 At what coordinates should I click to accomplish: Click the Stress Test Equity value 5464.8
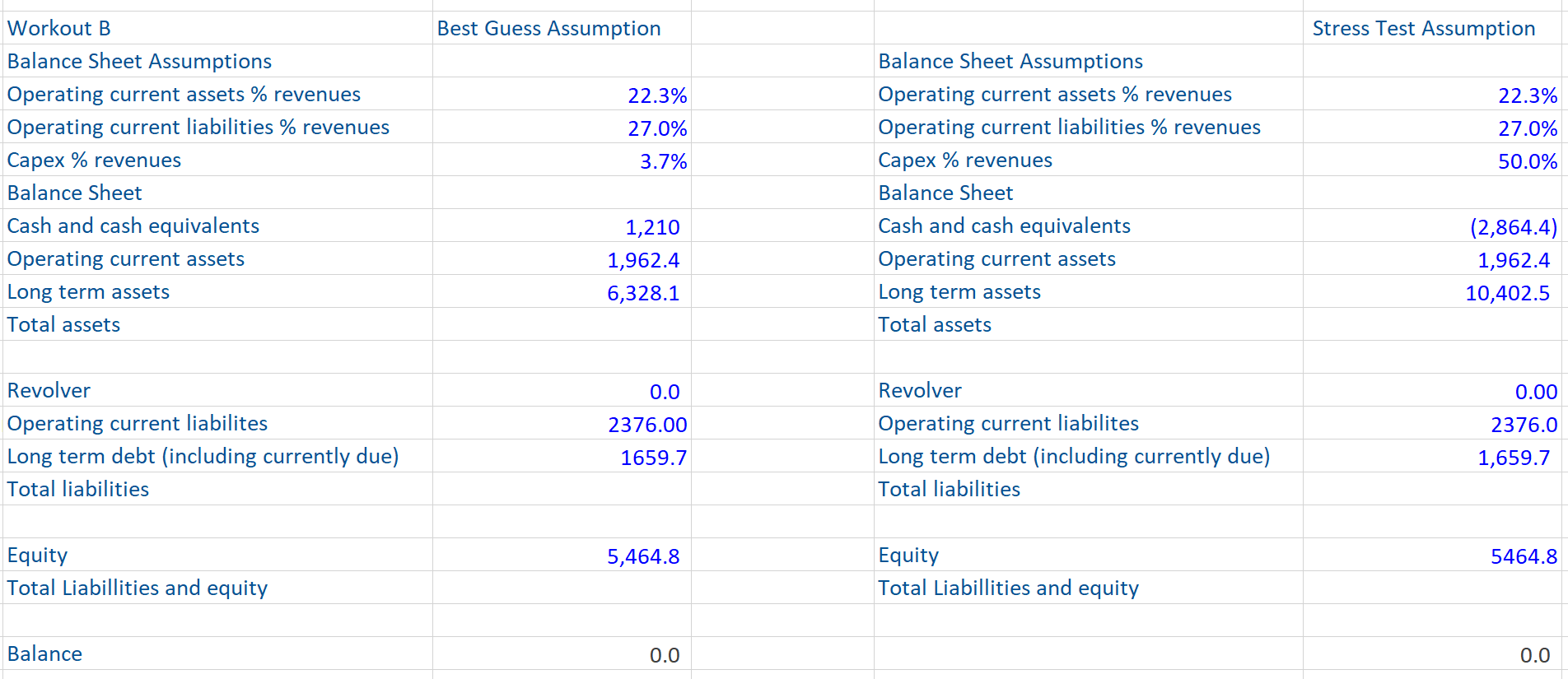pos(1524,556)
